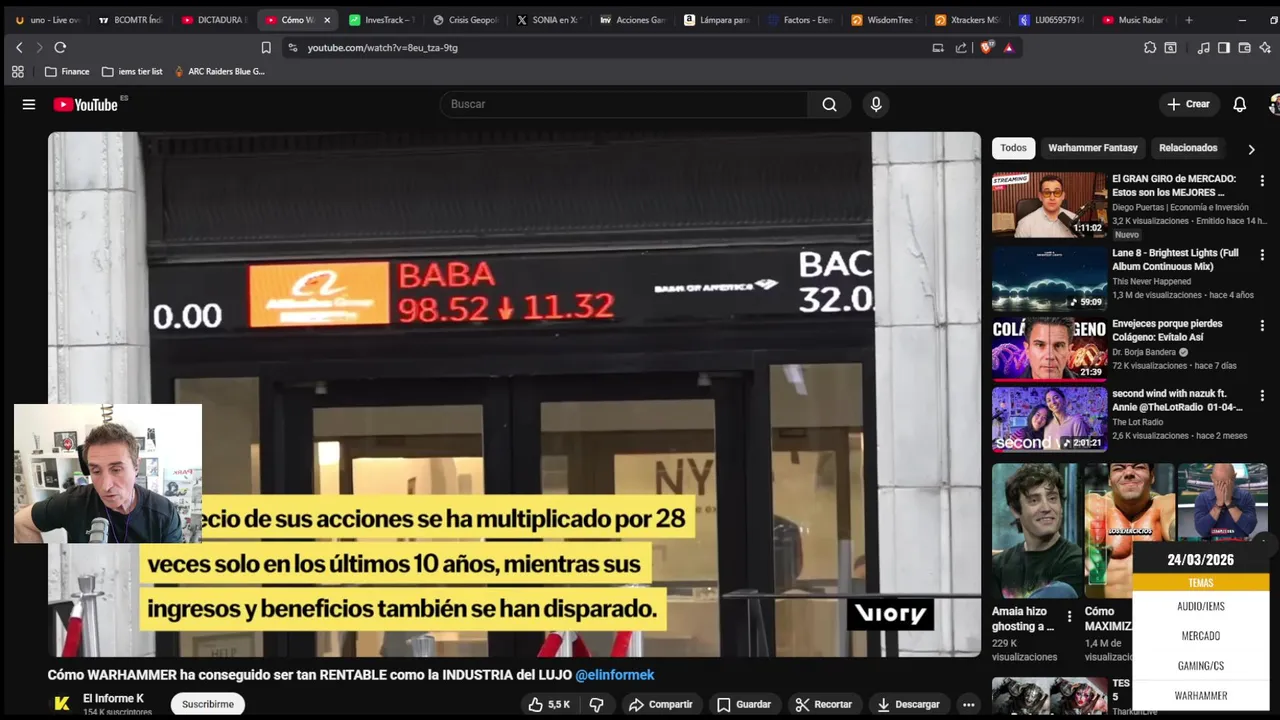The width and height of the screenshot is (1280, 720).
Task: Select the Warhammer Fantasy chip
Action: [1092, 148]
